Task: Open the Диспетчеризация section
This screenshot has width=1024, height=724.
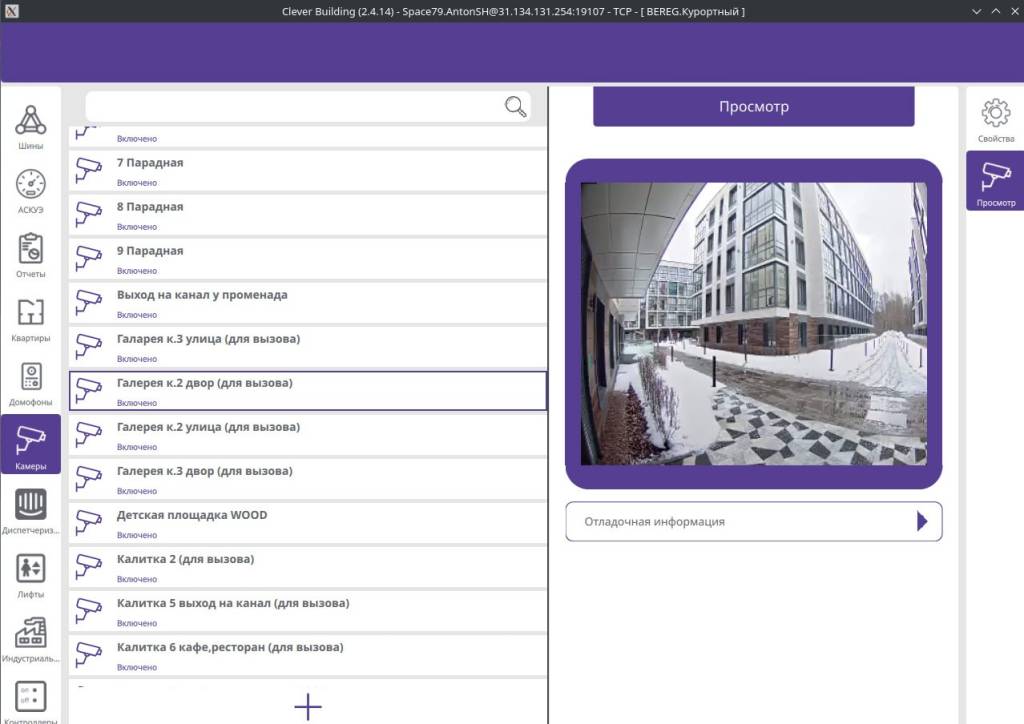Action: point(31,511)
